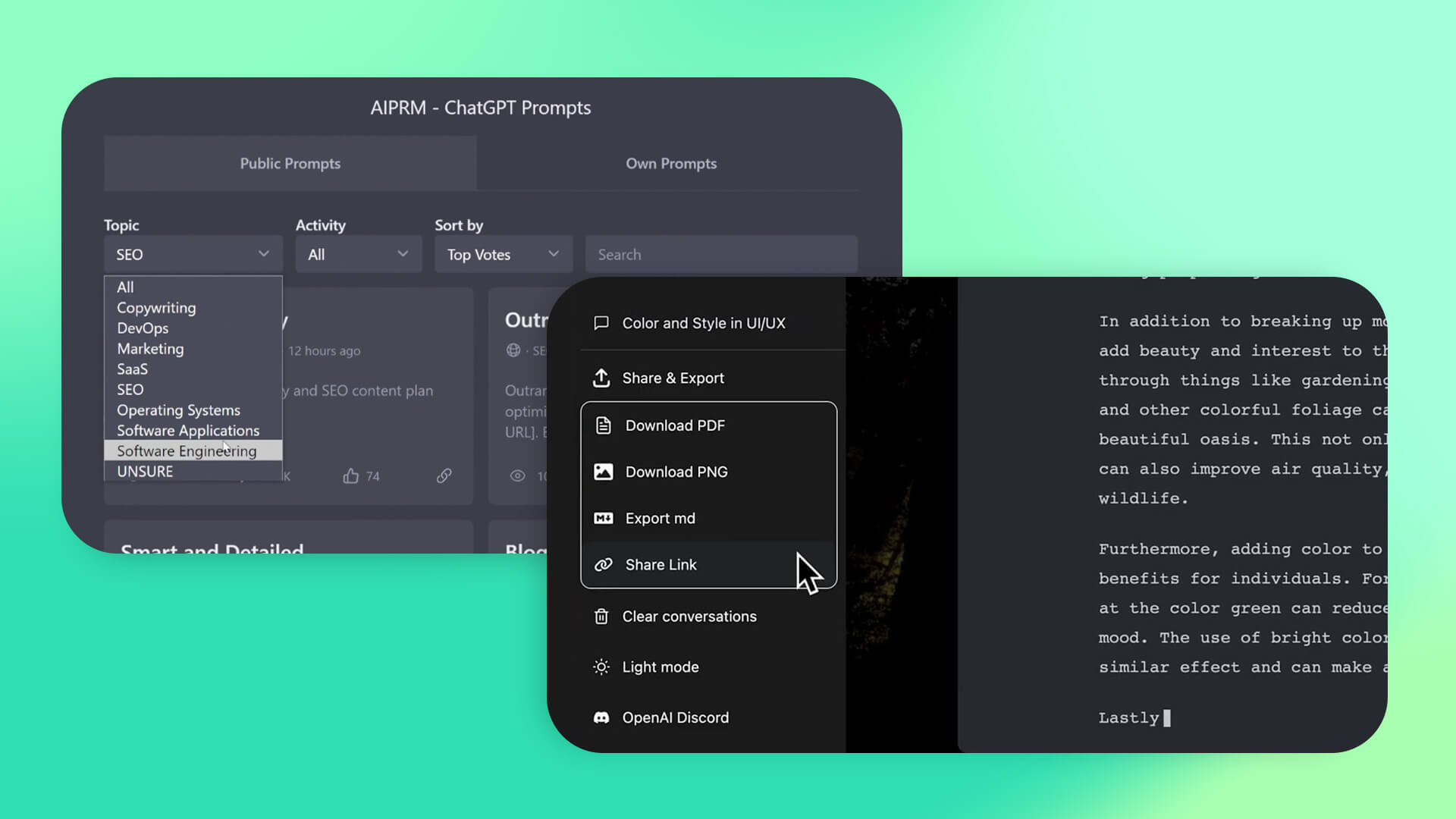This screenshot has height=819, width=1456.
Task: Click the Light mode sun icon
Action: [601, 667]
